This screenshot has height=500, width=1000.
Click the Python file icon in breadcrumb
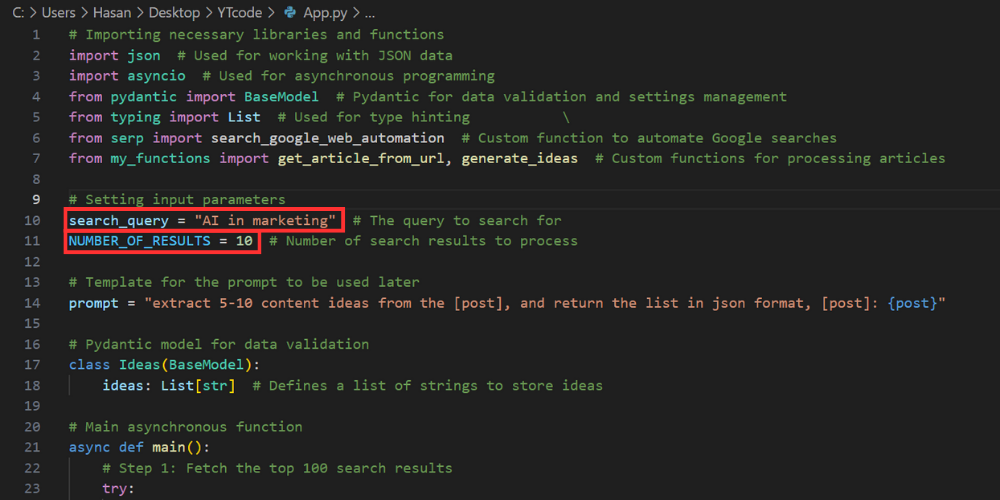[290, 13]
